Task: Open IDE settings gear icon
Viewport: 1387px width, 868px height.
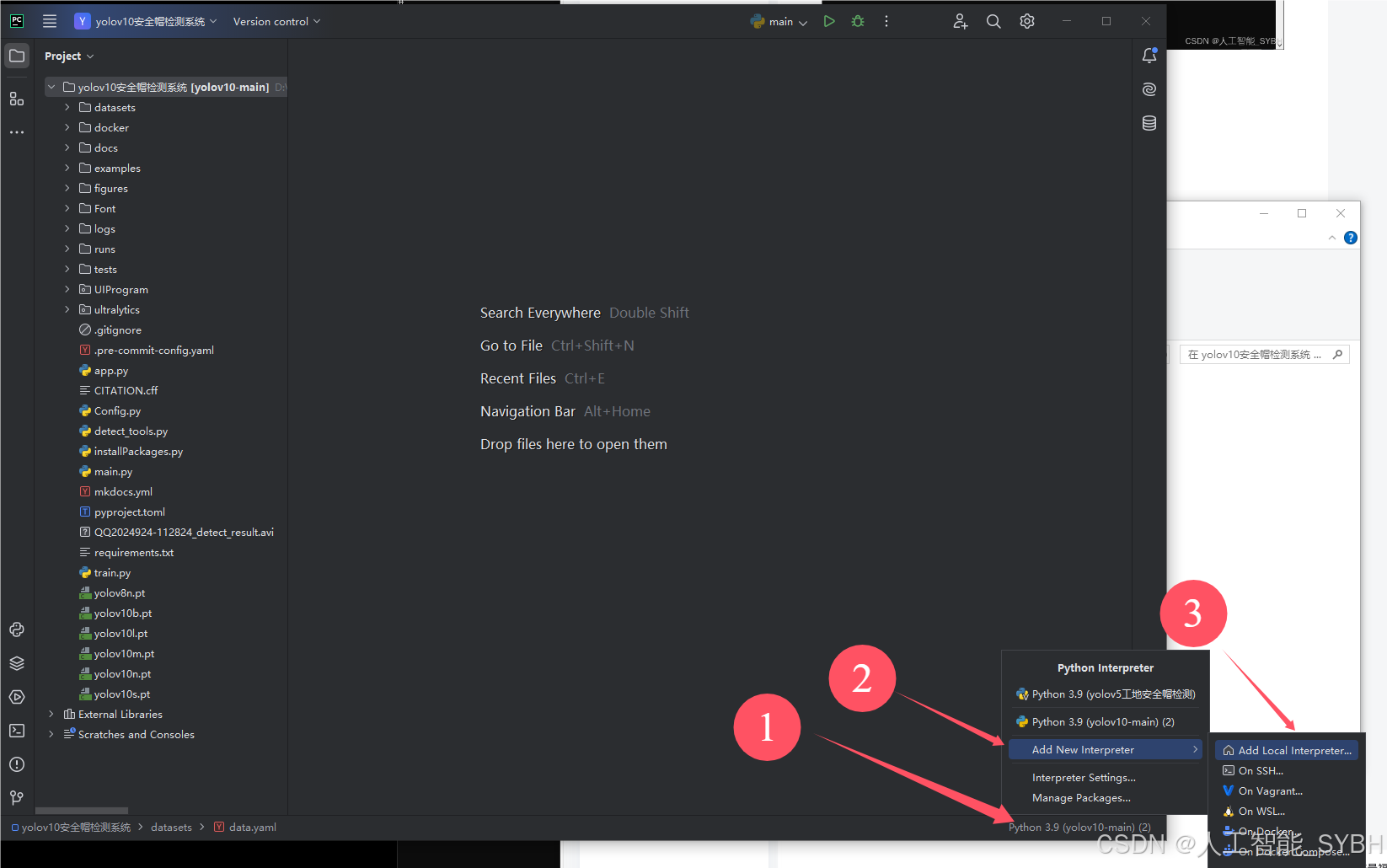Action: [x=1026, y=21]
